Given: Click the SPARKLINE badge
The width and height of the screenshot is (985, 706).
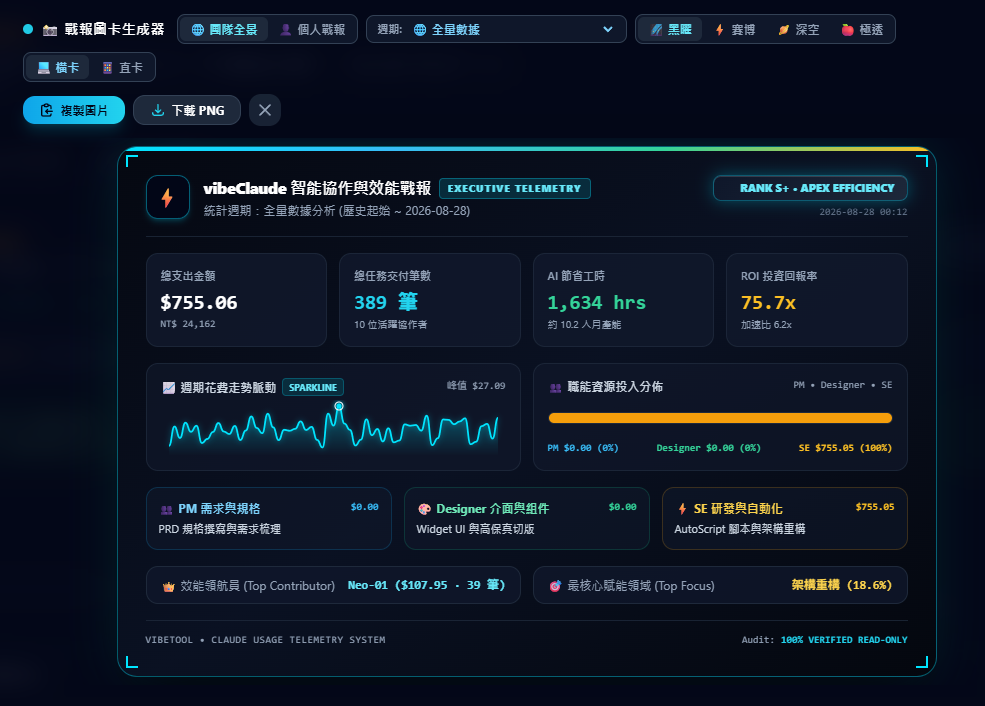Looking at the screenshot, I should coord(313,388).
